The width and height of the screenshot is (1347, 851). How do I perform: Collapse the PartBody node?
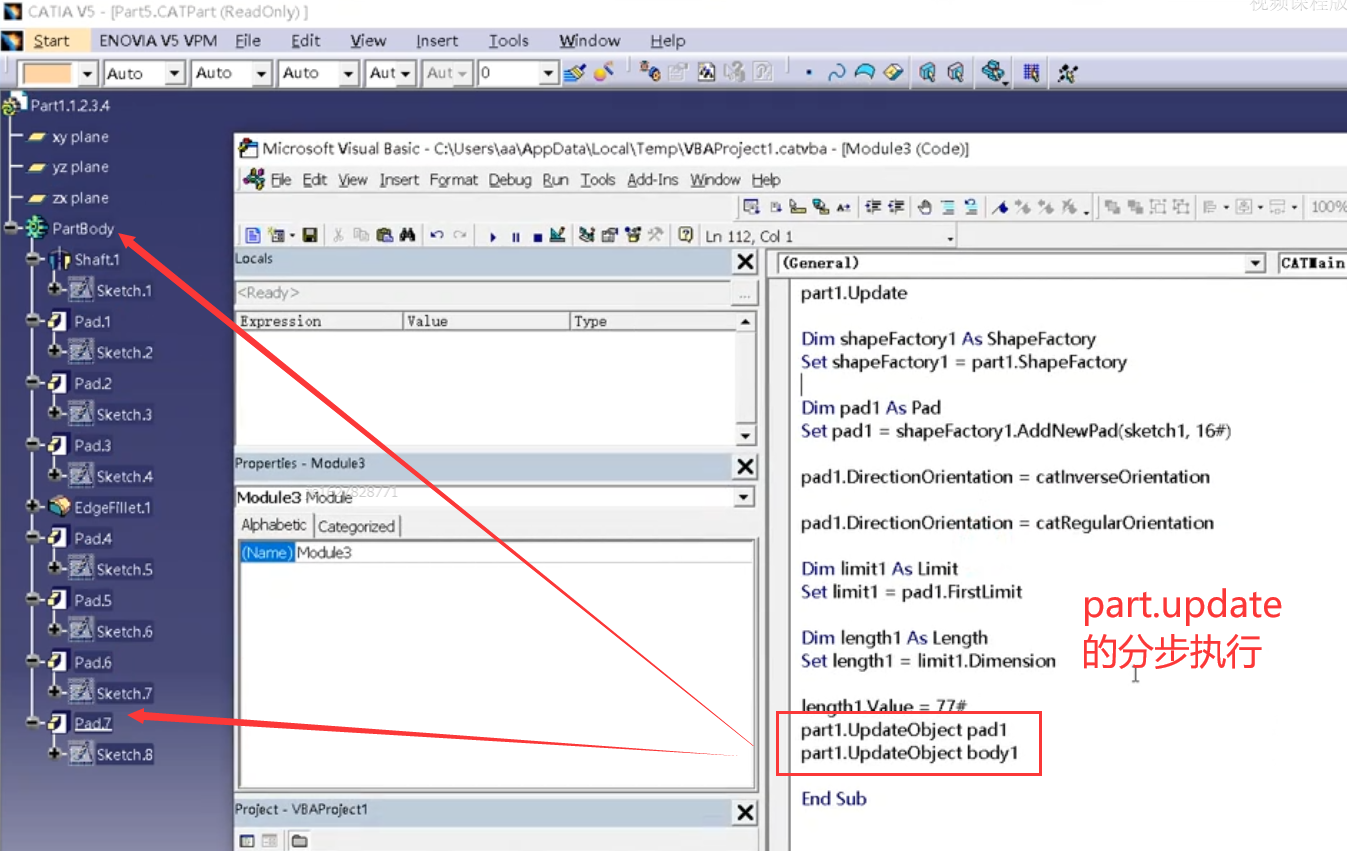click(x=12, y=229)
